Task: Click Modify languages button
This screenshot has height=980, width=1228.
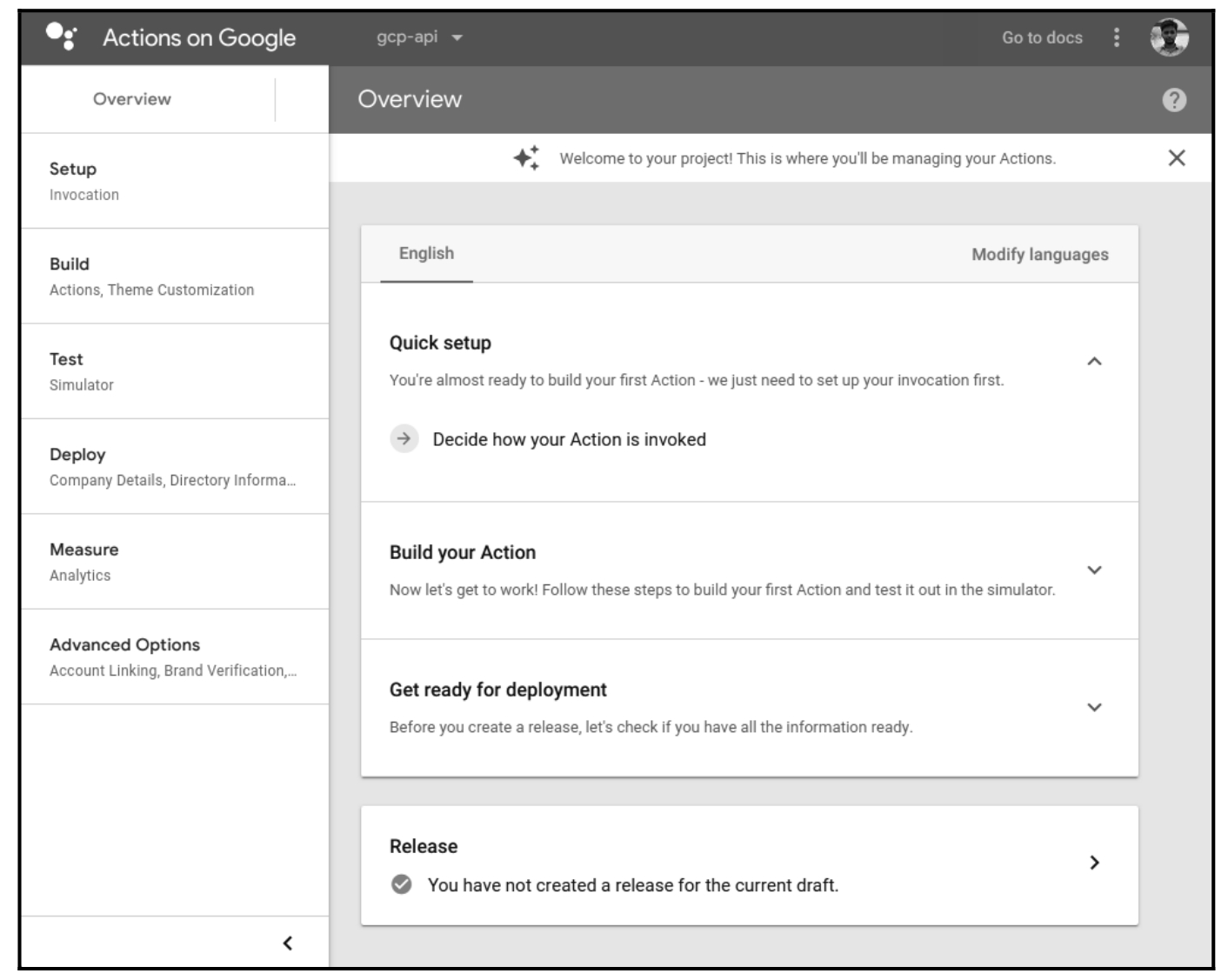Action: [x=1039, y=255]
